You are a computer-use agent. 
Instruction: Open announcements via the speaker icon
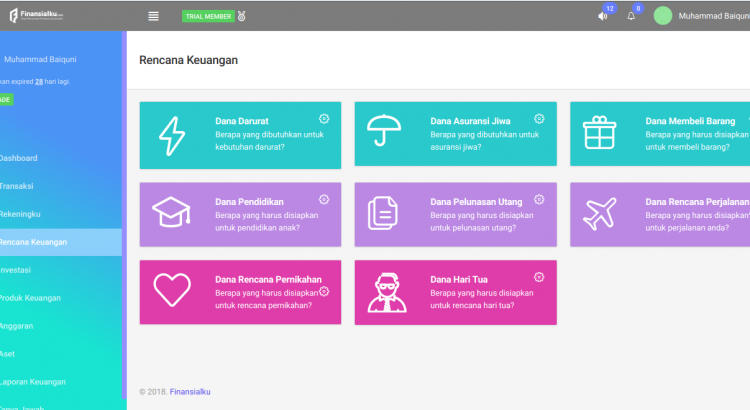(x=603, y=16)
